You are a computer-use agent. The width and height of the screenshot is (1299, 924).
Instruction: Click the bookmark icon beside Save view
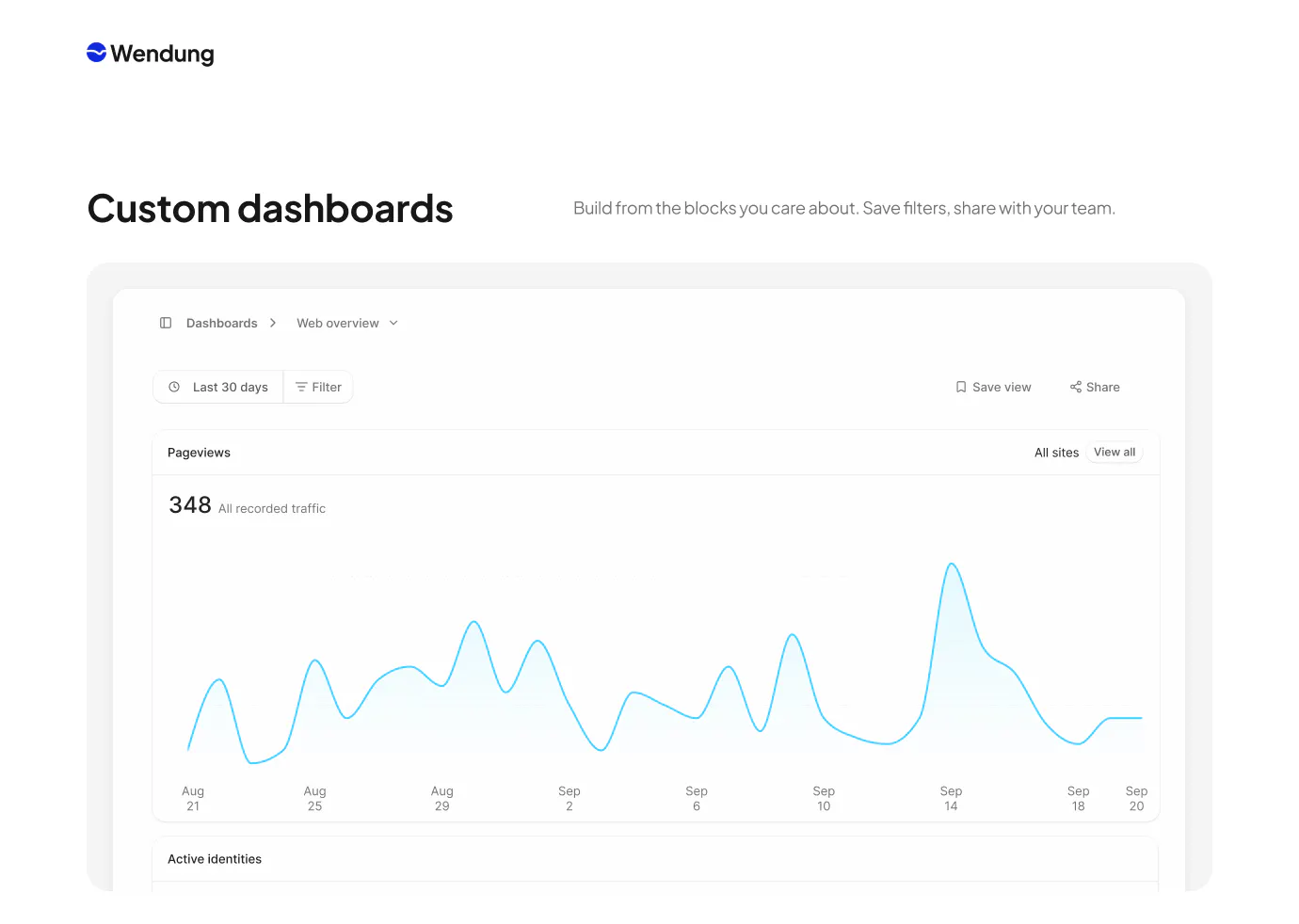pyautogui.click(x=961, y=387)
